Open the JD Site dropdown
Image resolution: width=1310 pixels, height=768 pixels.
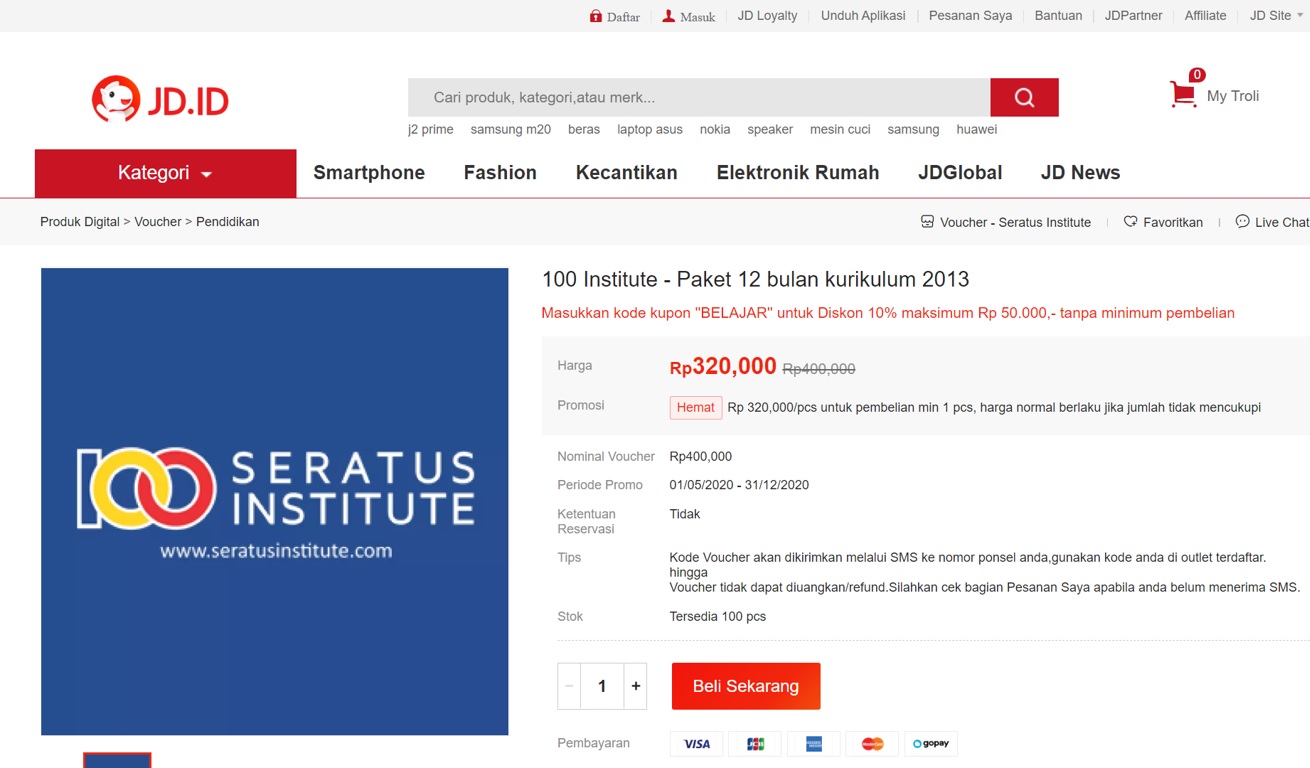1276,16
